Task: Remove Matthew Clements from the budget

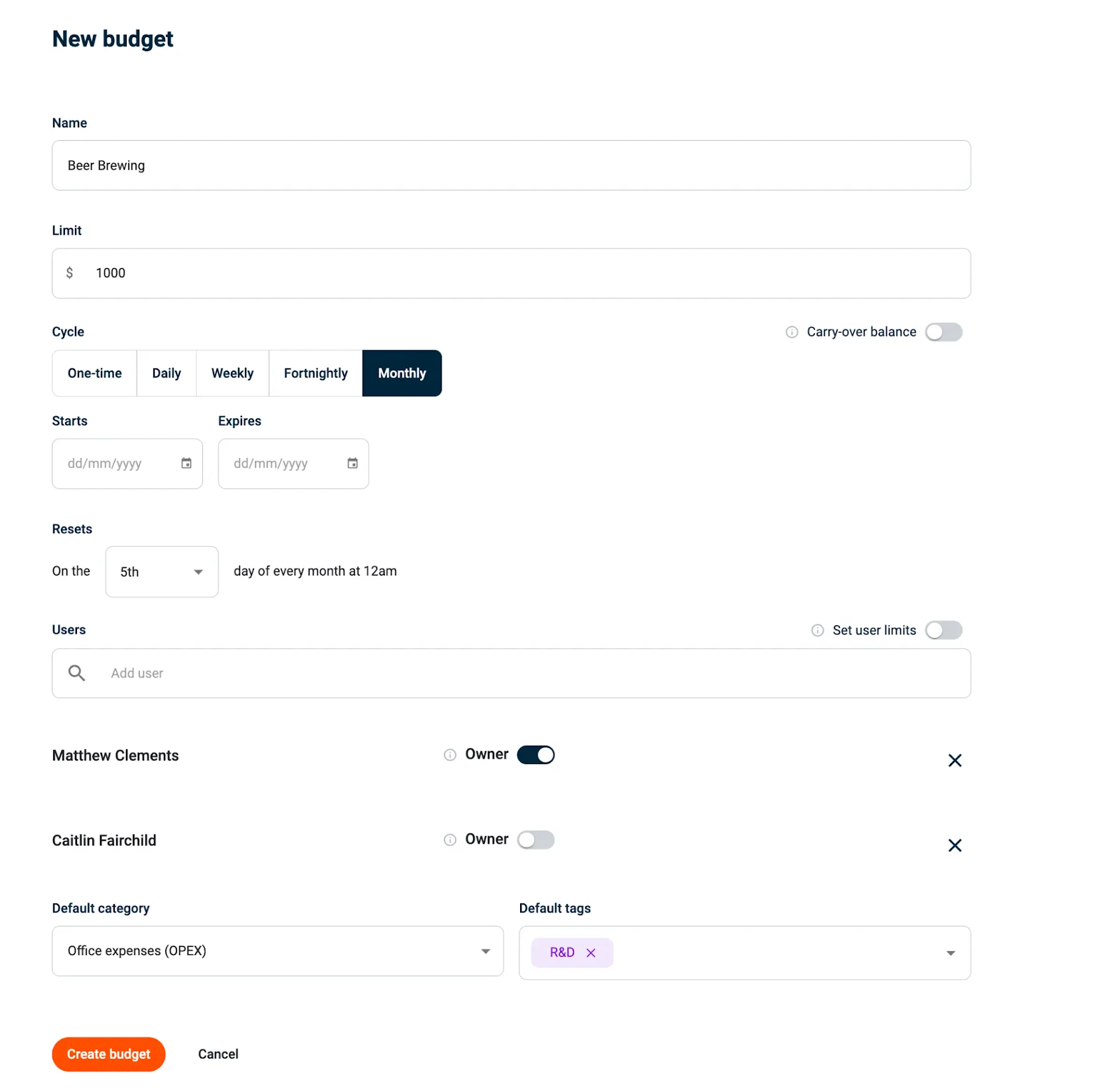Action: click(x=955, y=760)
